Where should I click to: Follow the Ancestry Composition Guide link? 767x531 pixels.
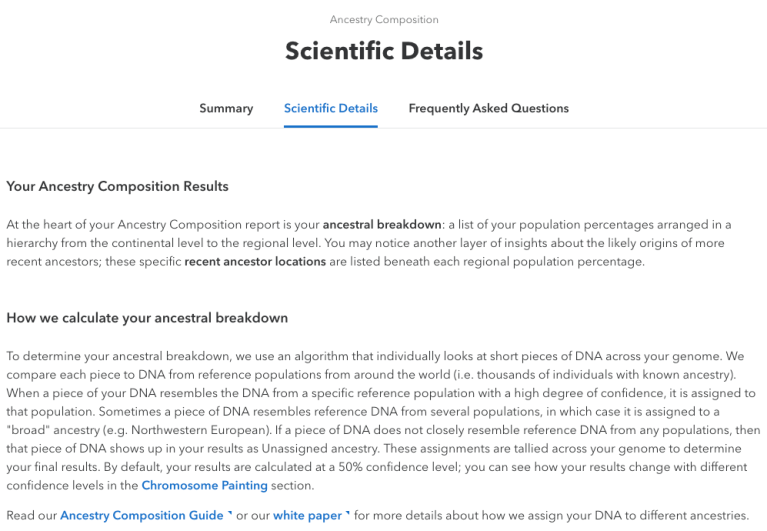coord(141,515)
